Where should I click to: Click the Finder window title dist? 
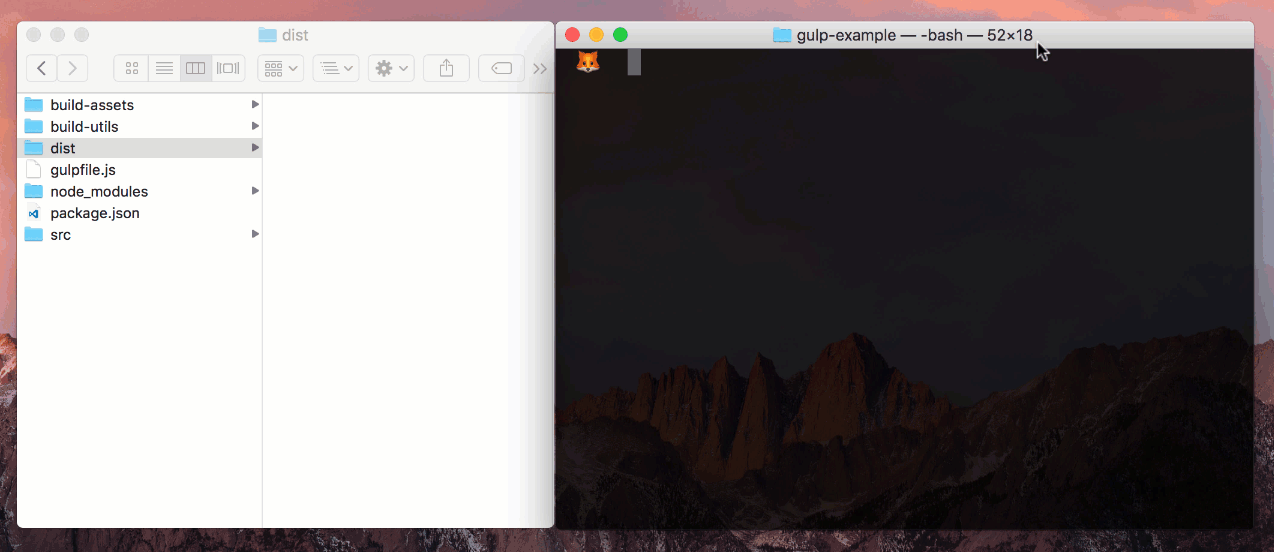coord(296,35)
